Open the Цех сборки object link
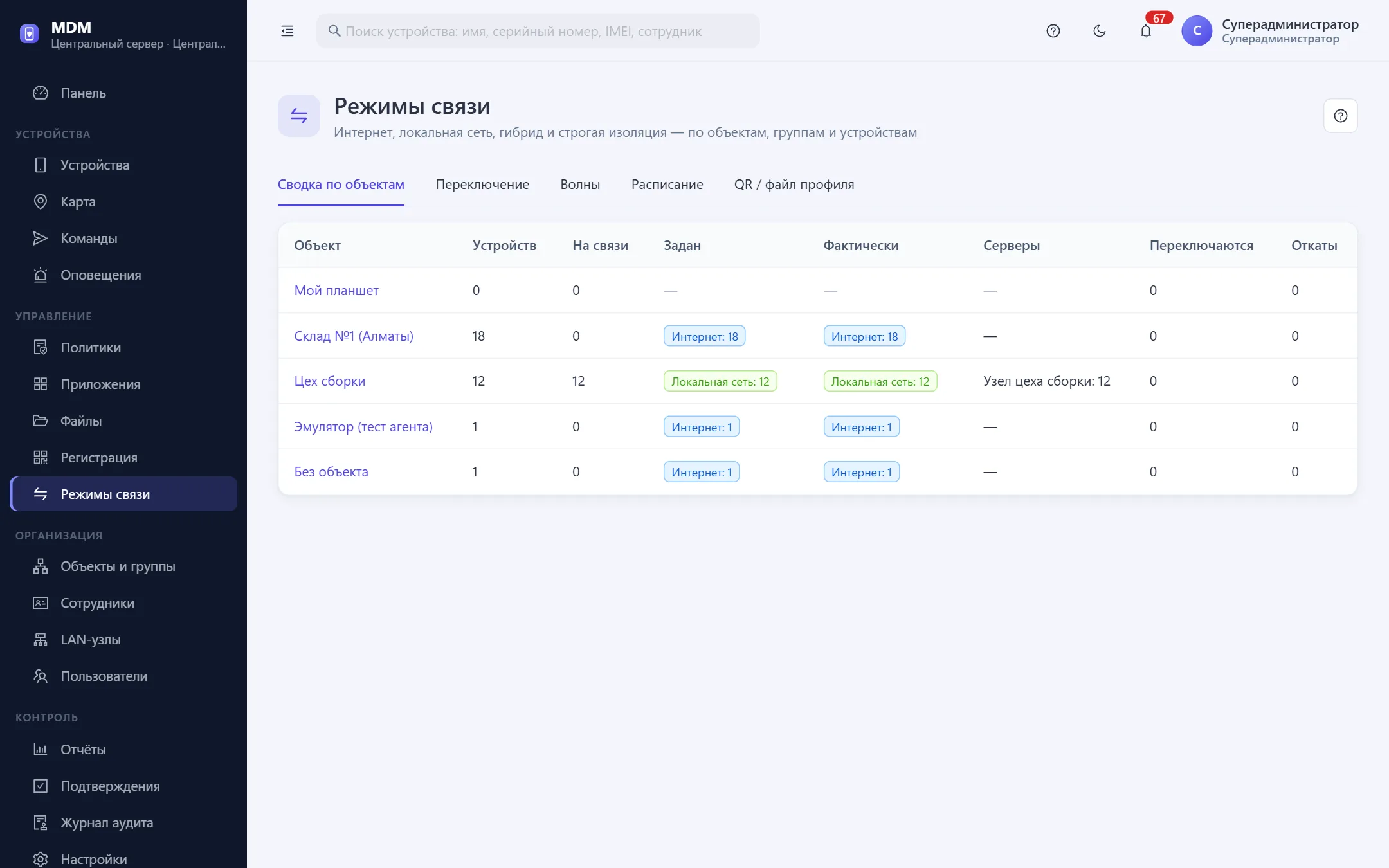 tap(329, 381)
